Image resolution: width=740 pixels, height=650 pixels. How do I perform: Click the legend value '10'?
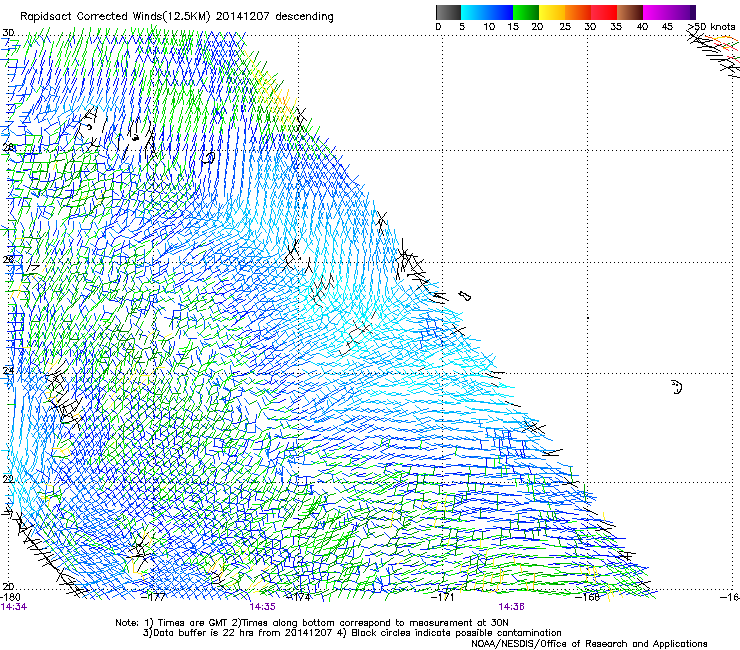coord(489,27)
